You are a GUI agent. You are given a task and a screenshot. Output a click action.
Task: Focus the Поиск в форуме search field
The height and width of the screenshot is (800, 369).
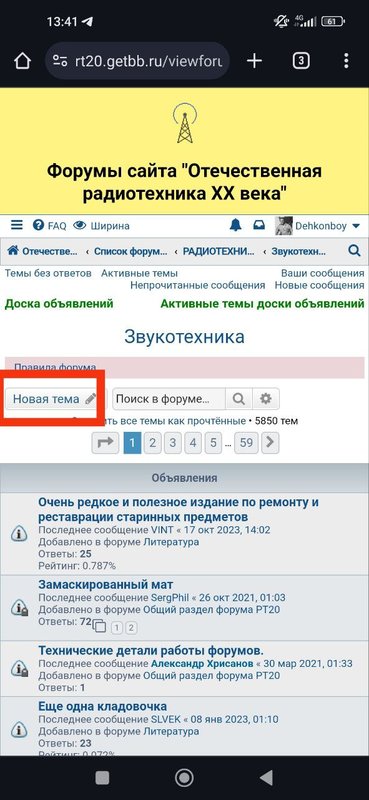(x=169, y=399)
